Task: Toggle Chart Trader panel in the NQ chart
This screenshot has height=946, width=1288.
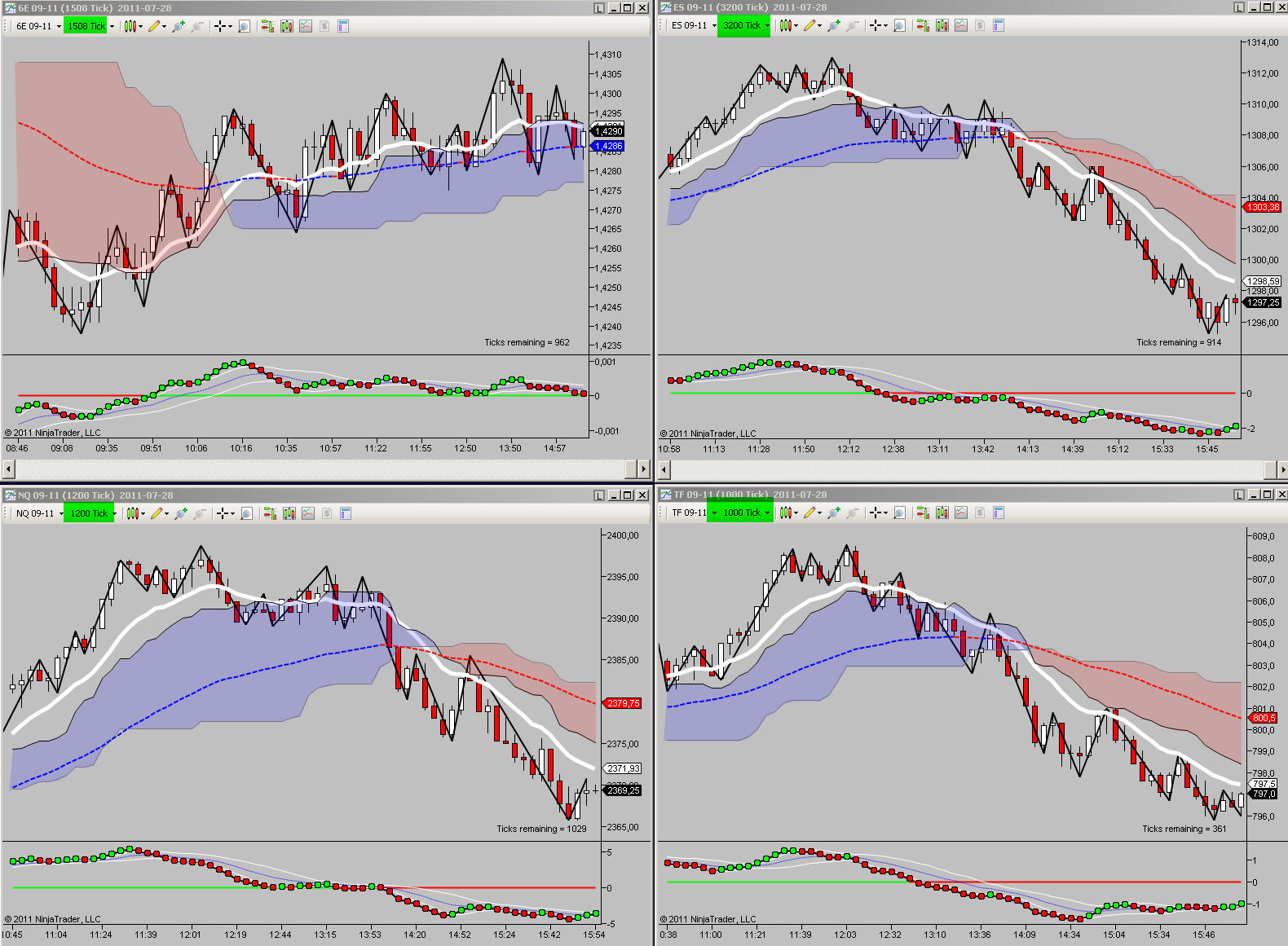Action: pyautogui.click(x=270, y=513)
